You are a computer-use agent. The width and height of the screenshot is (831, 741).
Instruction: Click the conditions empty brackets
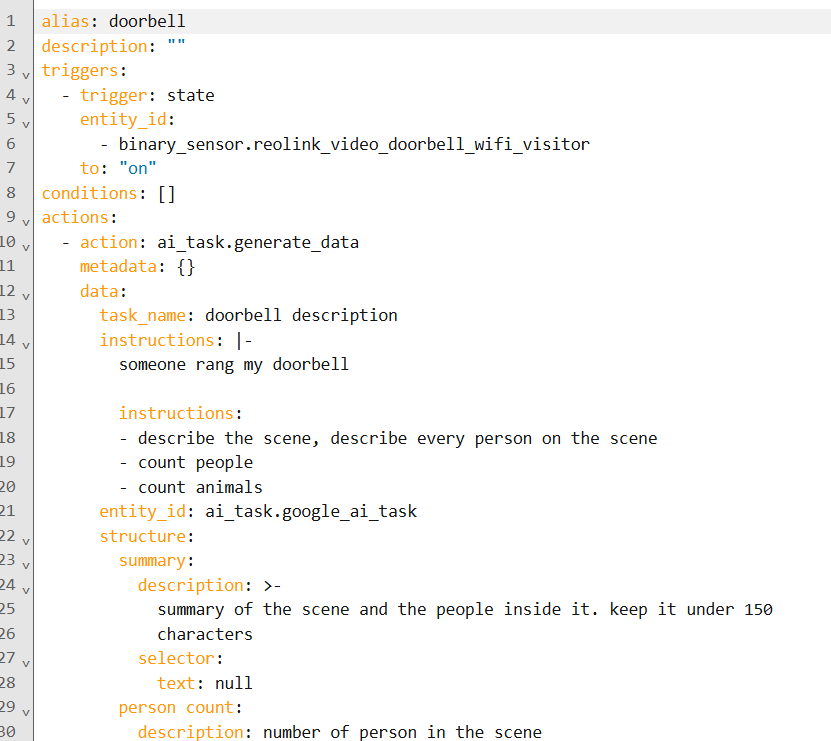[x=166, y=193]
